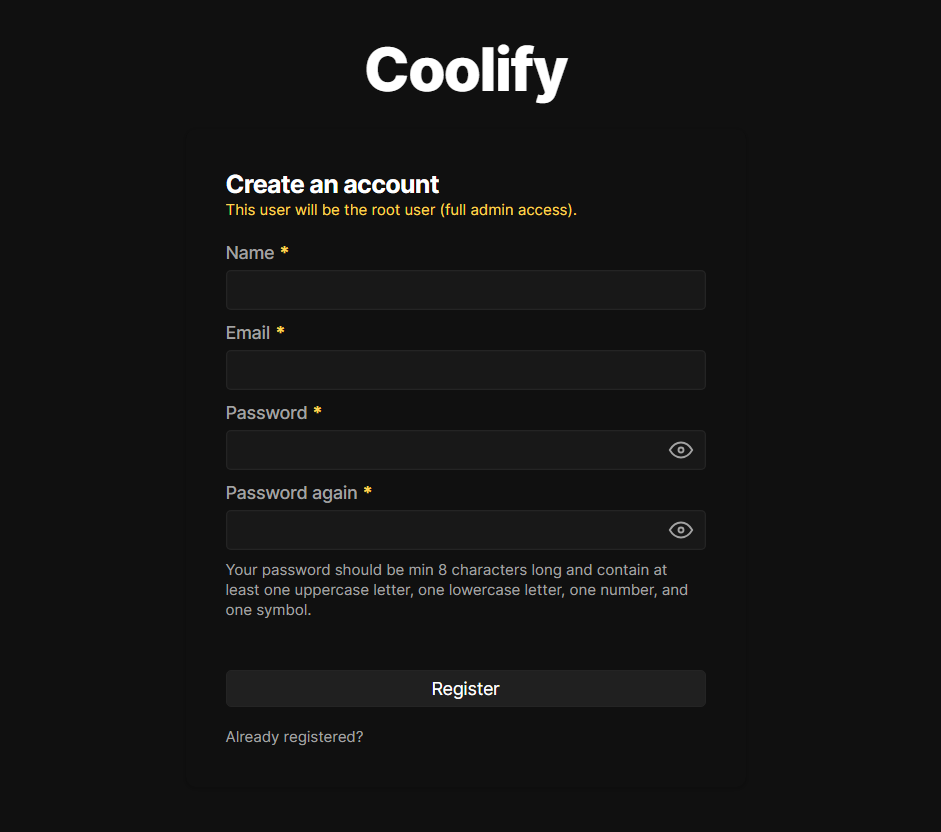941x832 pixels.
Task: Click the Email field label
Action: pyautogui.click(x=248, y=333)
